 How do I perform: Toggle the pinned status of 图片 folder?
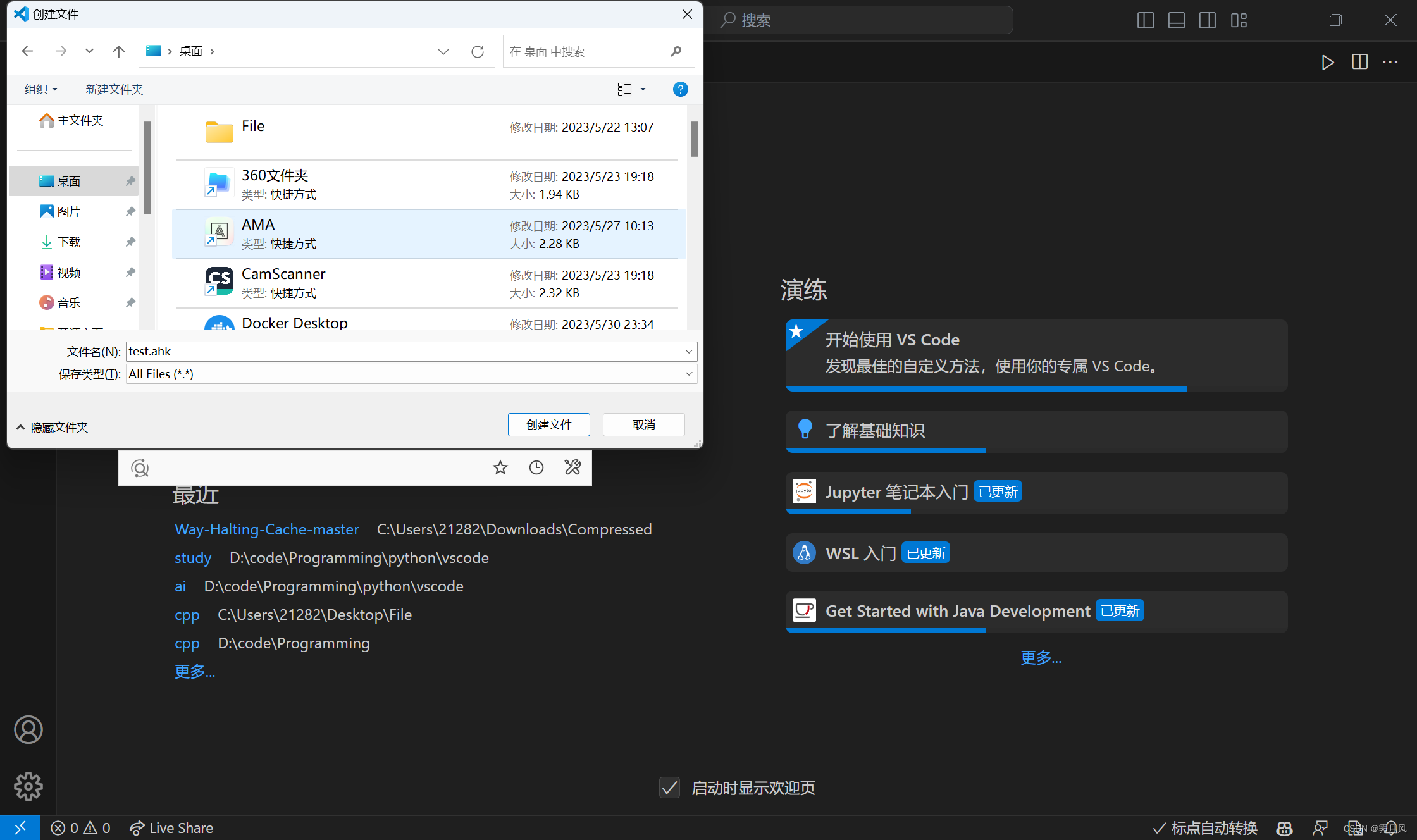(130, 211)
